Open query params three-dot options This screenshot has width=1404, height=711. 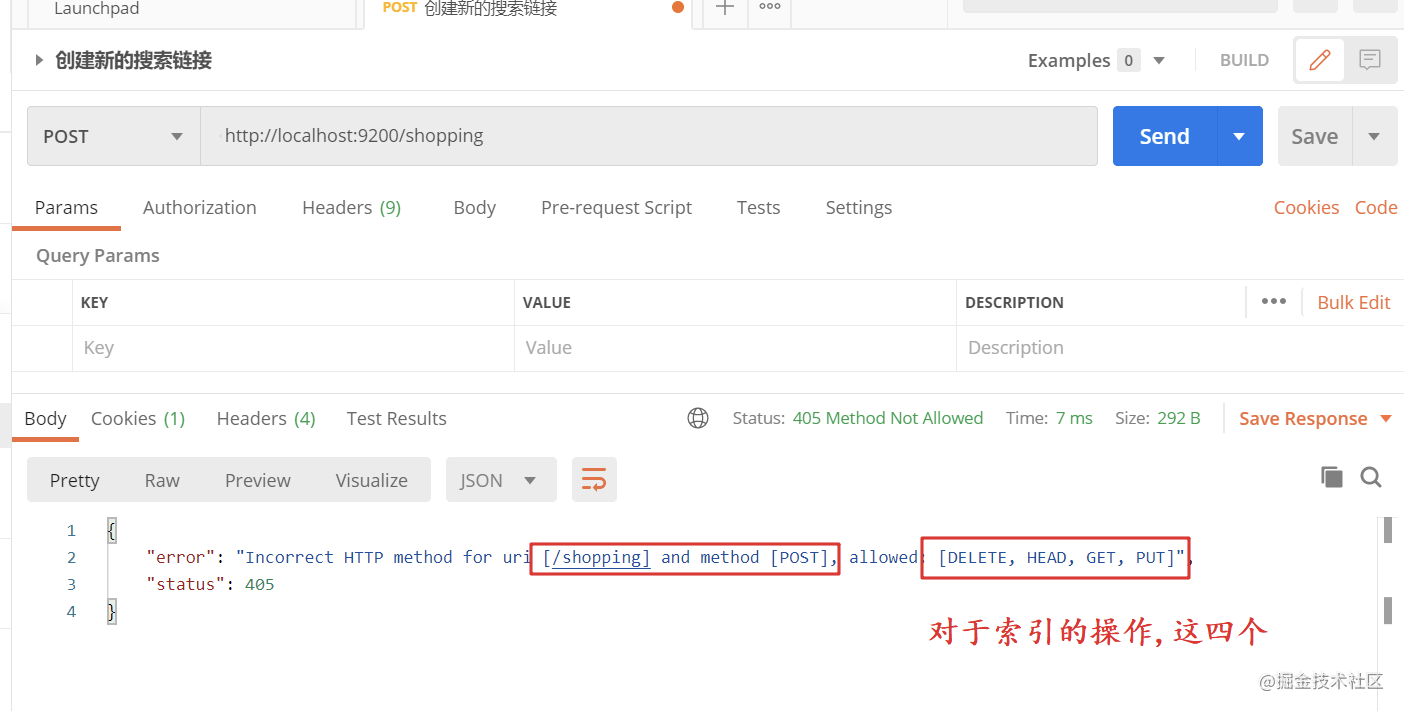tap(1273, 302)
